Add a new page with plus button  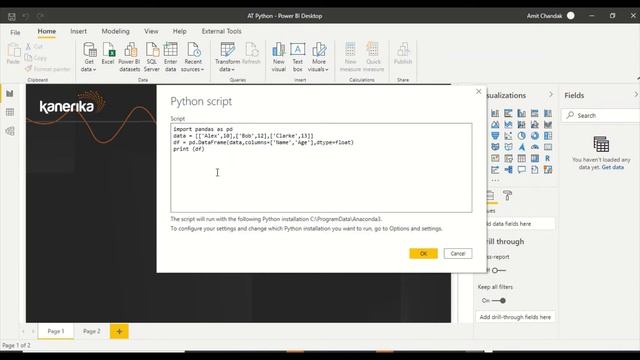coord(119,331)
